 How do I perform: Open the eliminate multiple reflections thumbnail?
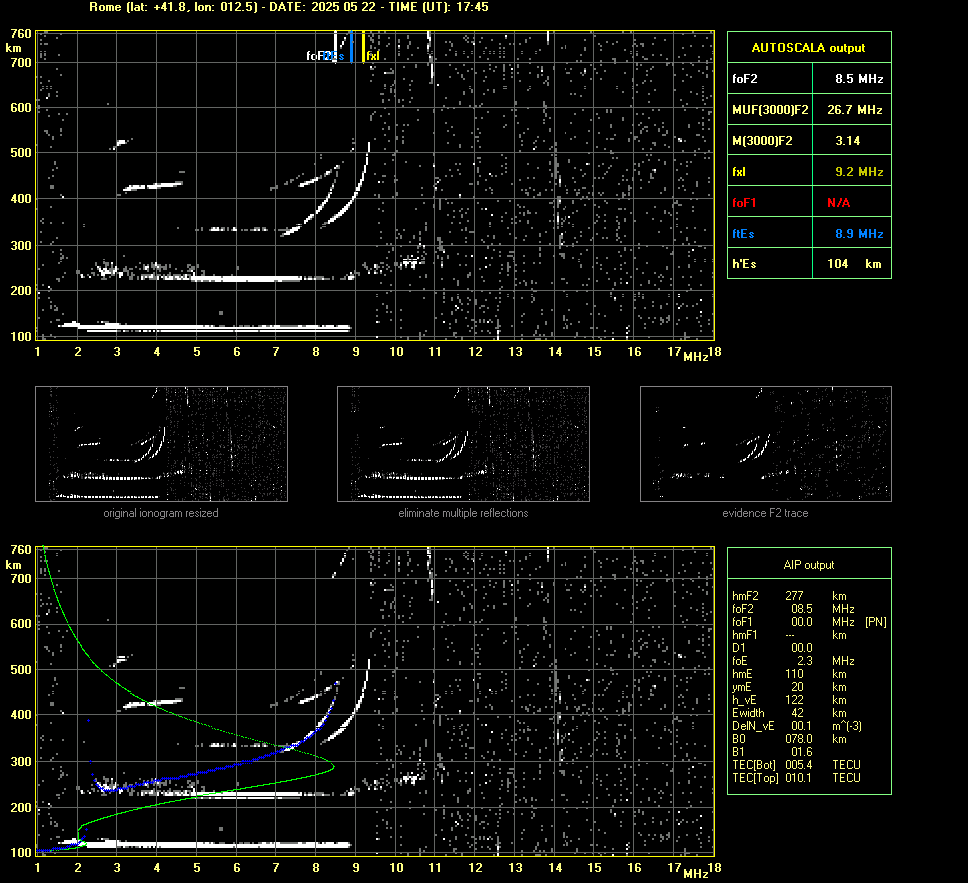point(463,444)
